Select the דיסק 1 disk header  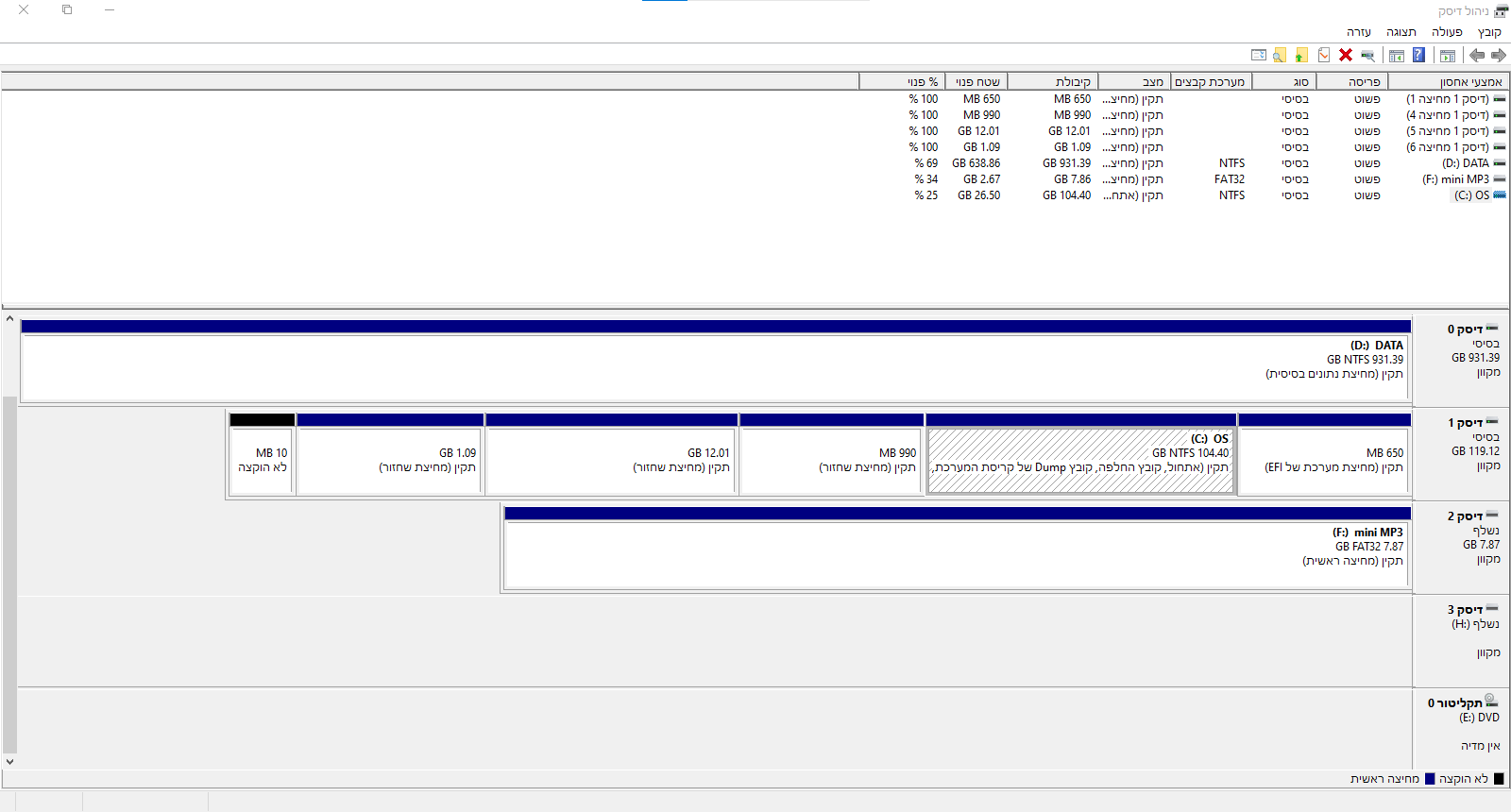[1462, 453]
